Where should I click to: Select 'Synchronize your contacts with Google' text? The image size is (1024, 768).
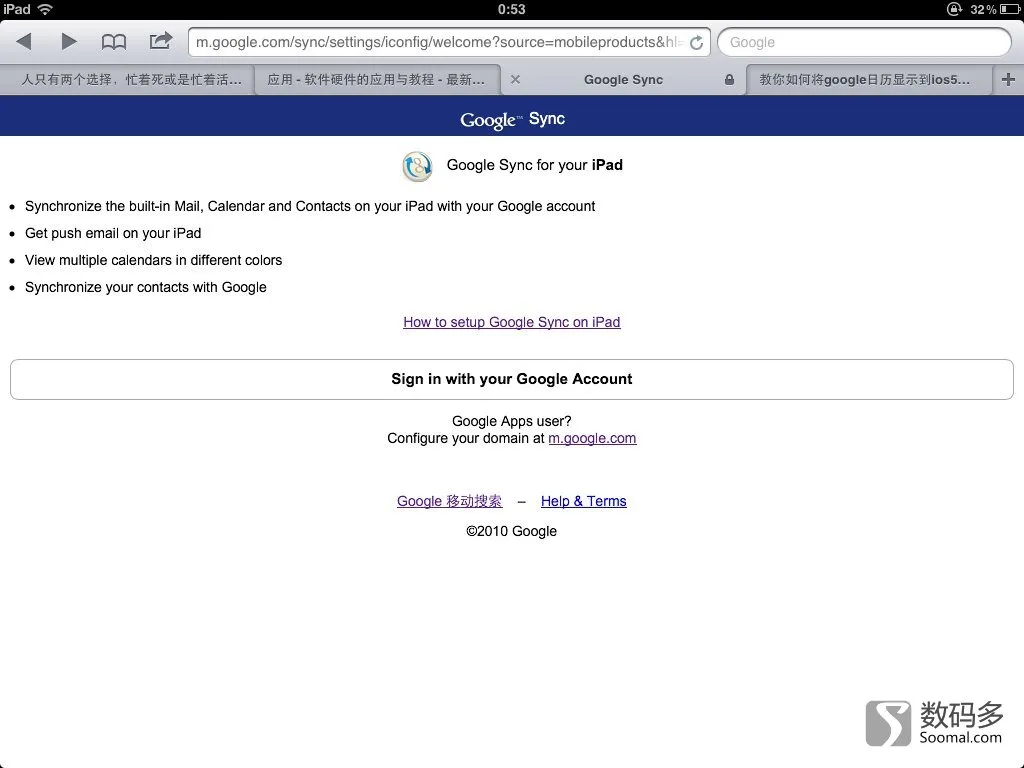pos(146,287)
